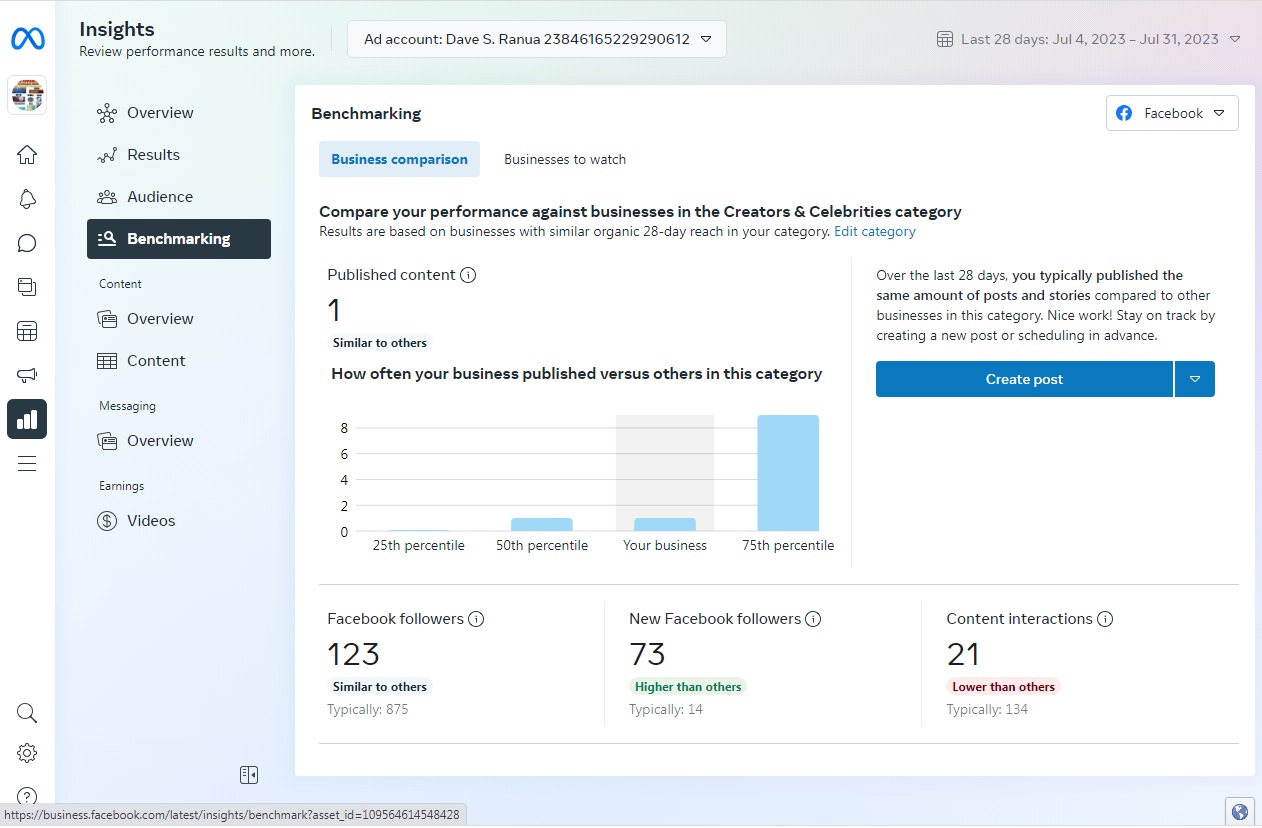Open the All tools hamburger icon
The width and height of the screenshot is (1262, 828).
[27, 463]
